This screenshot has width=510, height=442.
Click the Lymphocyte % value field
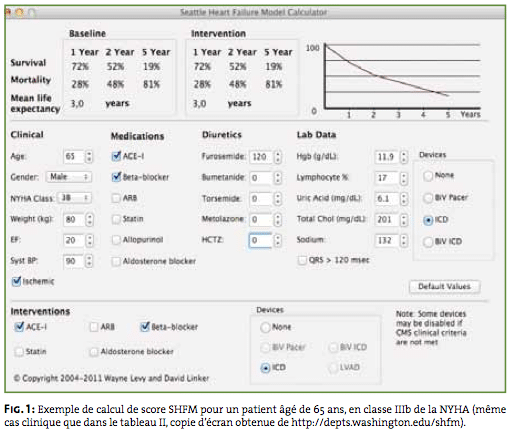click(x=387, y=178)
